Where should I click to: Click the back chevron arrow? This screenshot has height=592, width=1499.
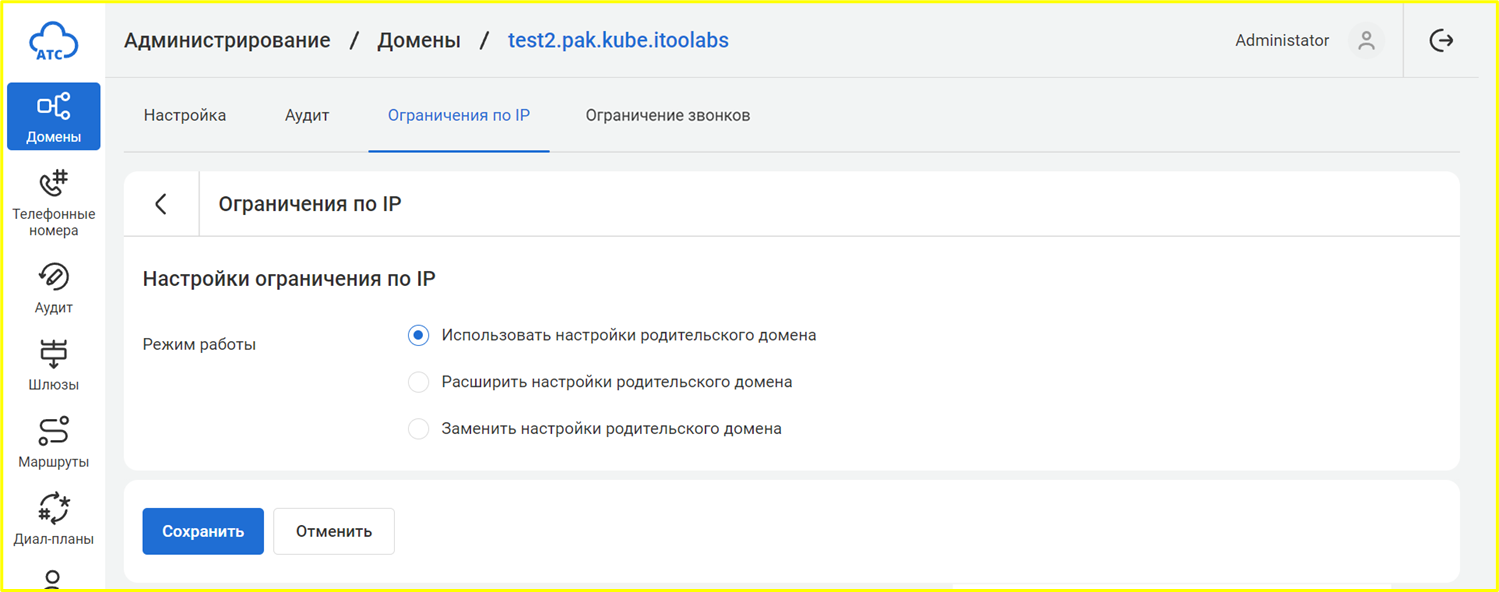[x=161, y=204]
